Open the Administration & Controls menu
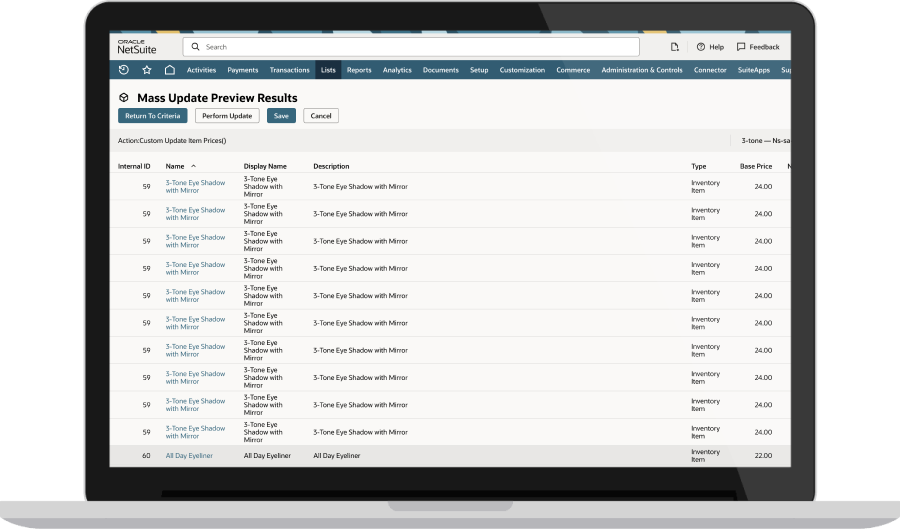Image resolution: width=900 pixels, height=529 pixels. click(x=642, y=70)
